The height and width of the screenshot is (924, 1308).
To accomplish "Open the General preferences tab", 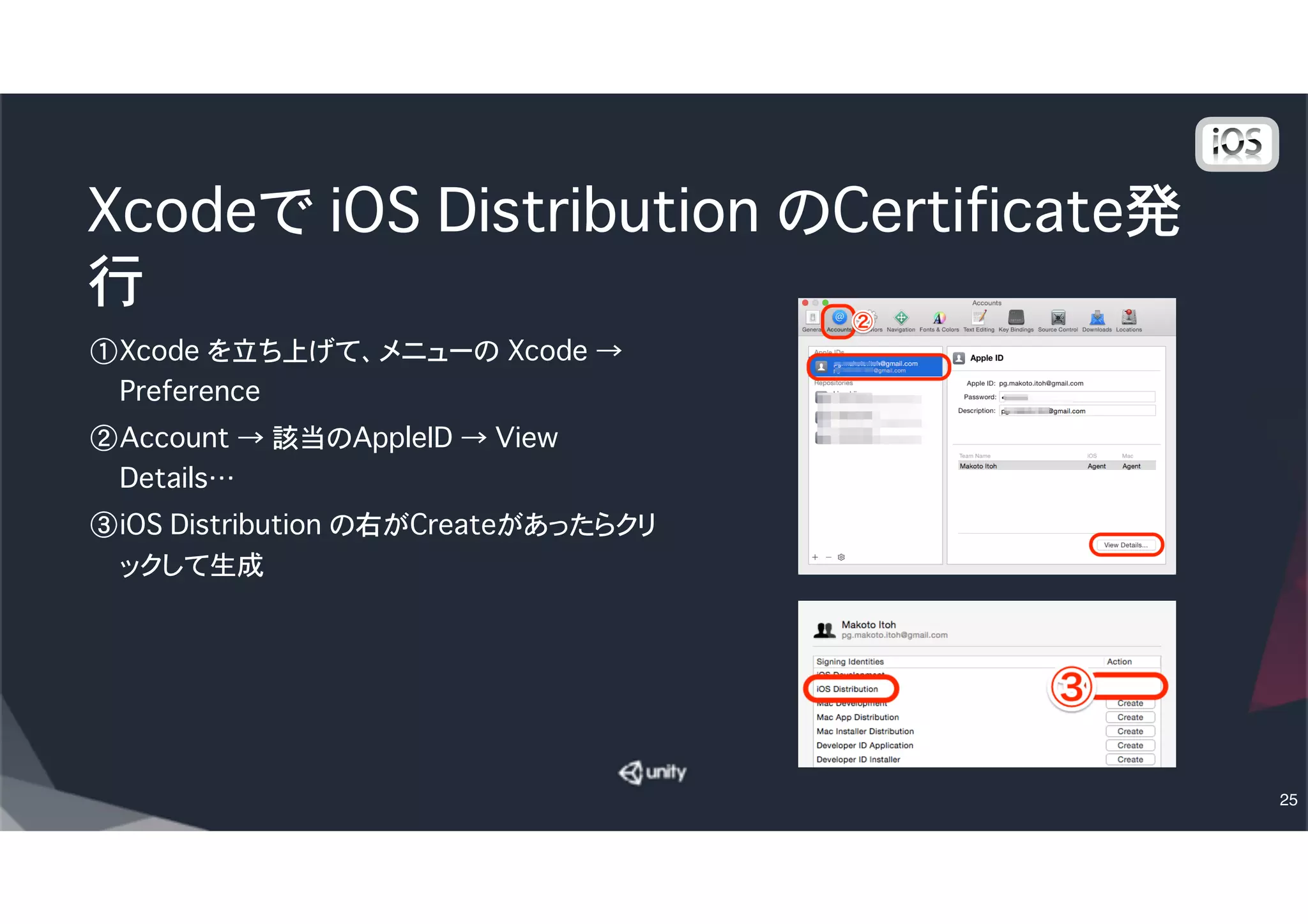I will [811, 321].
